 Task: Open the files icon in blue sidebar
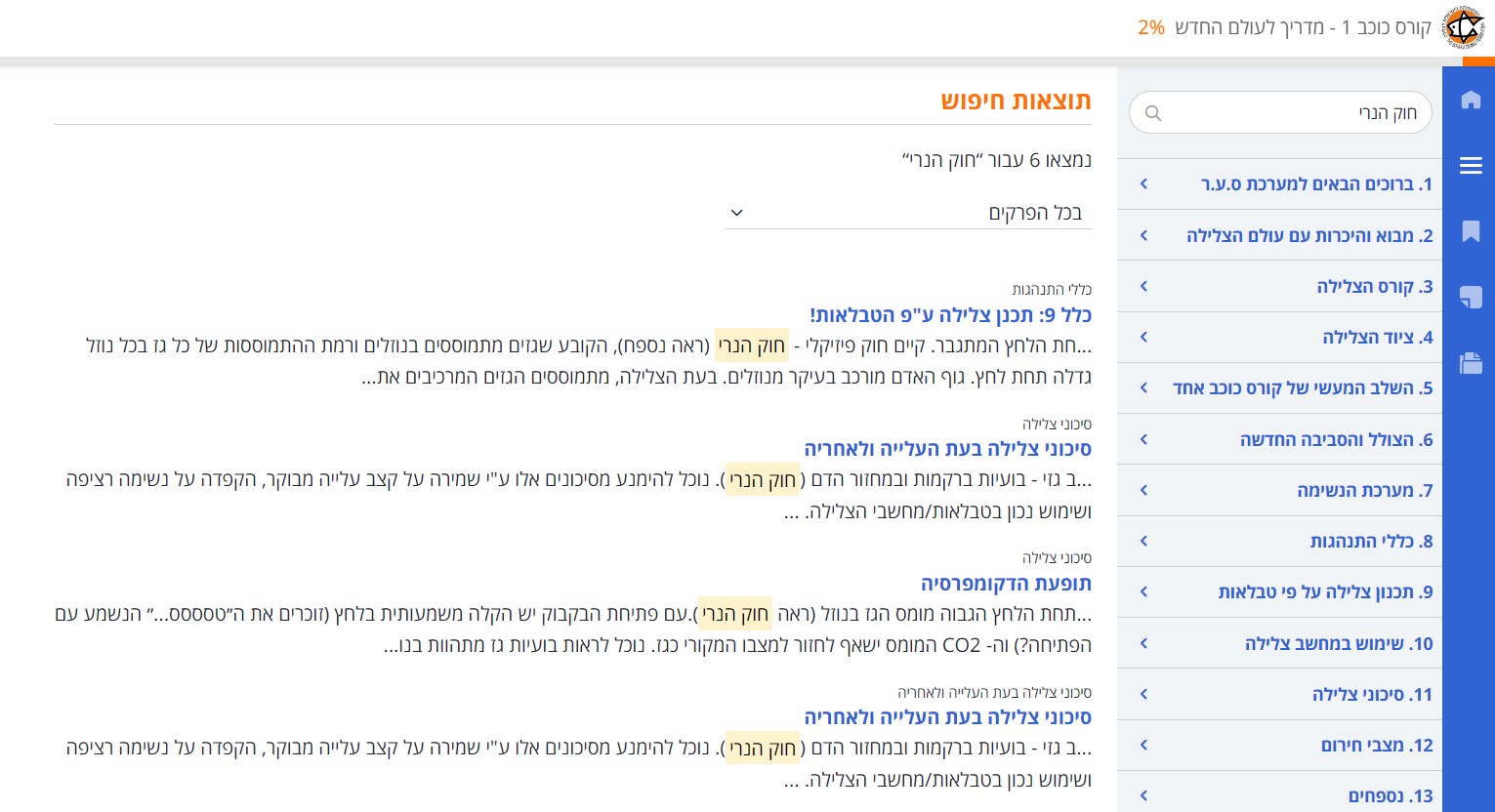pyautogui.click(x=1470, y=363)
